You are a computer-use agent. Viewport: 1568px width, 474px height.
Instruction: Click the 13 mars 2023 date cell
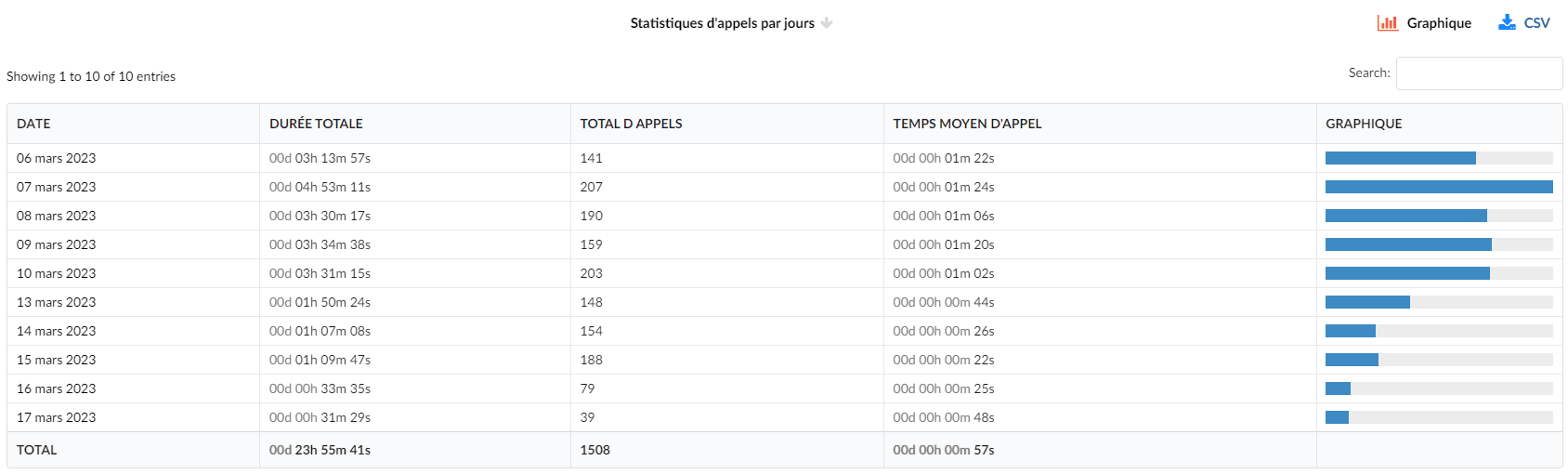click(57, 302)
